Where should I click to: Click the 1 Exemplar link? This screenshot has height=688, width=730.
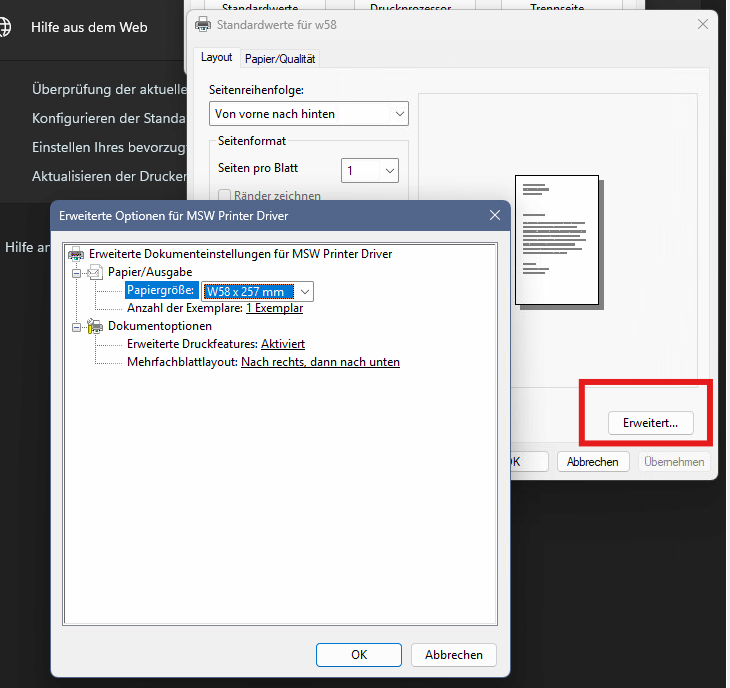(275, 308)
